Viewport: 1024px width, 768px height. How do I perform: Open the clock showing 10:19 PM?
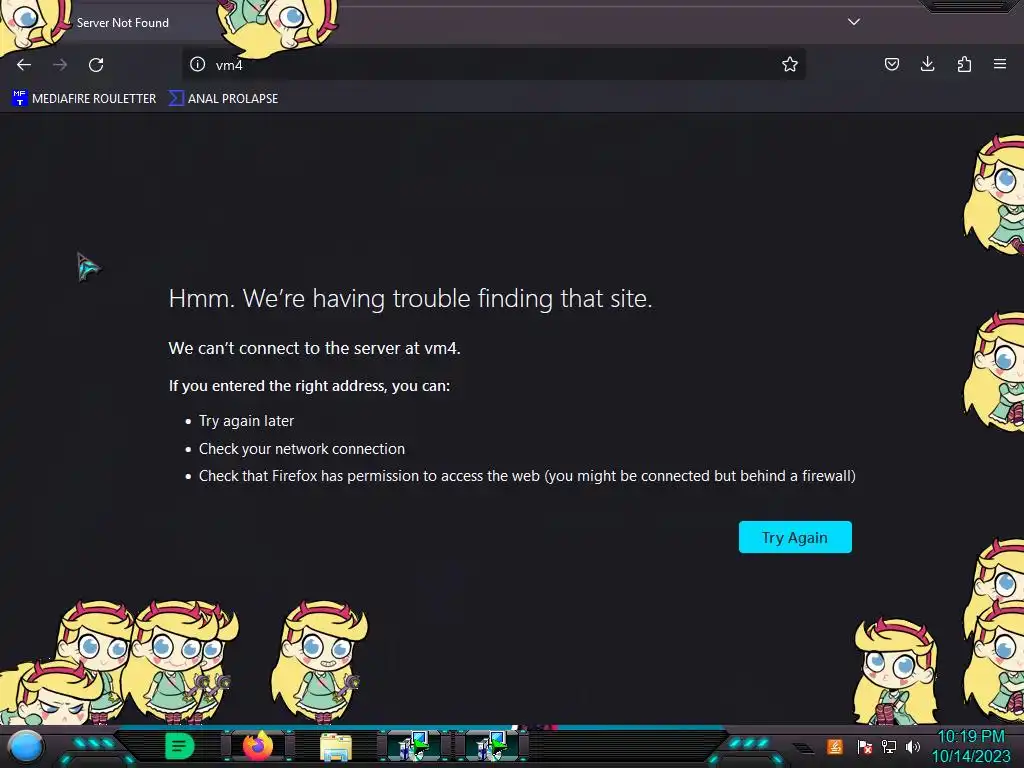pos(971,746)
